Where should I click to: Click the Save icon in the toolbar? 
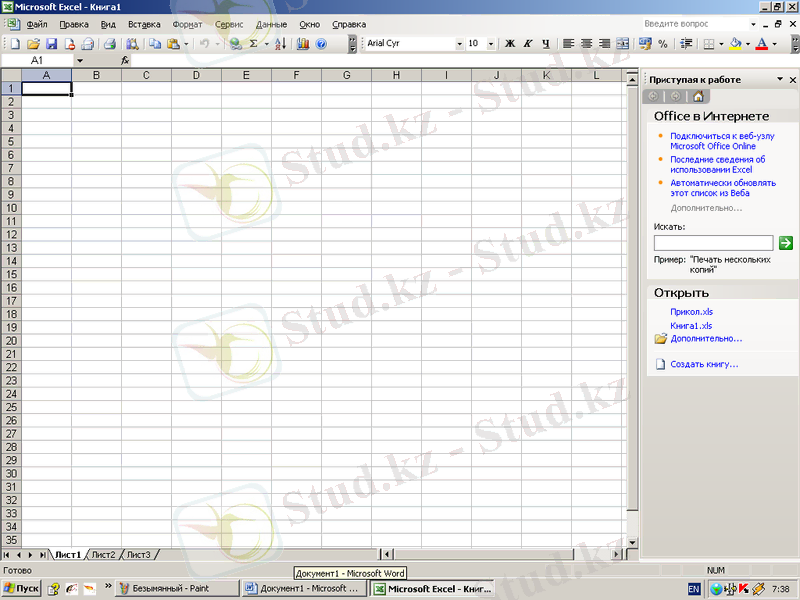coord(51,44)
